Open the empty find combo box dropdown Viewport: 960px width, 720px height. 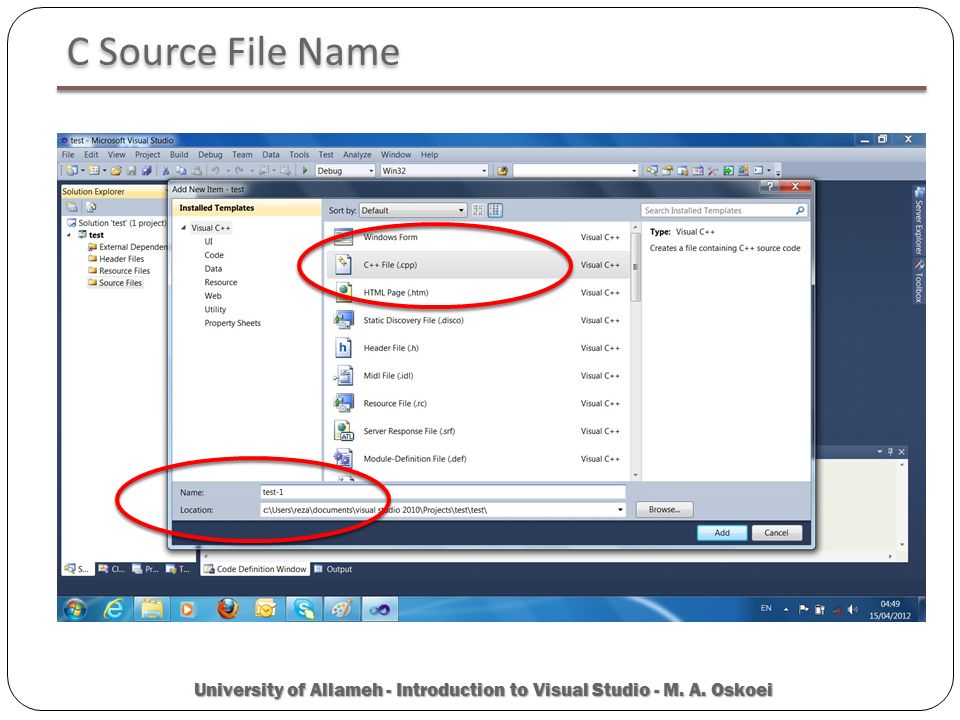click(x=634, y=171)
